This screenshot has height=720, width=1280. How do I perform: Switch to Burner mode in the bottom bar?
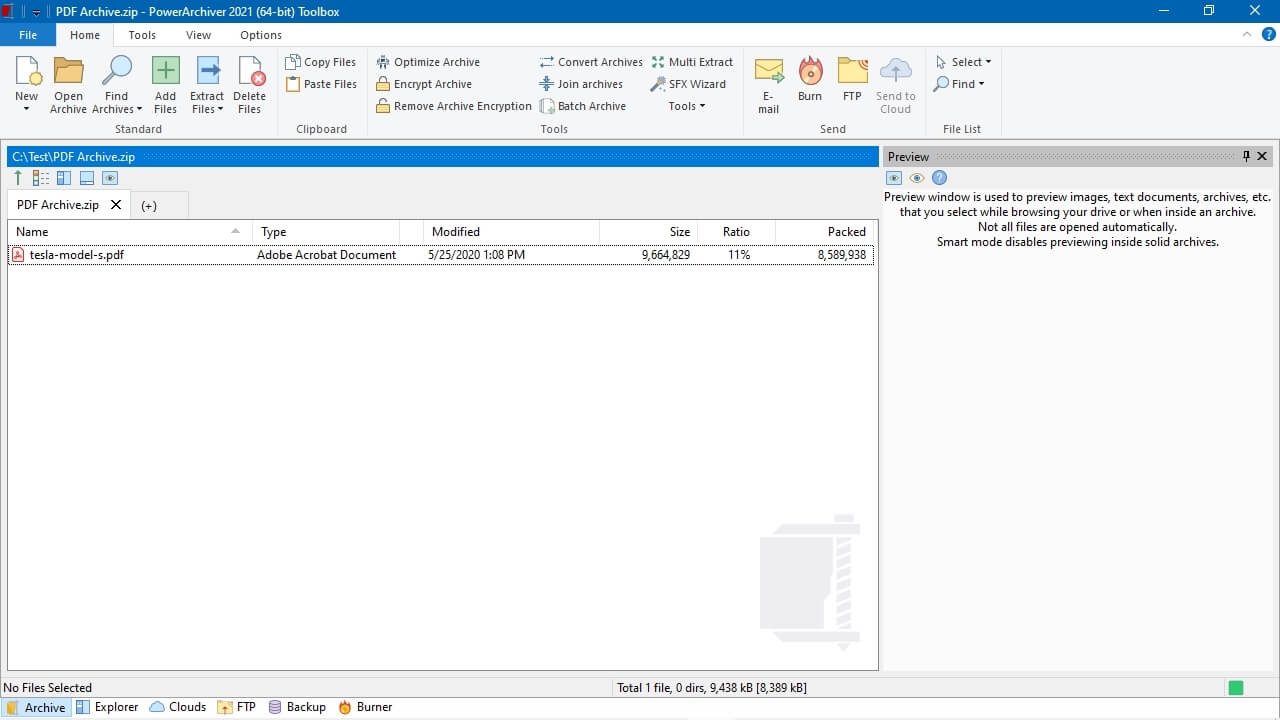365,707
